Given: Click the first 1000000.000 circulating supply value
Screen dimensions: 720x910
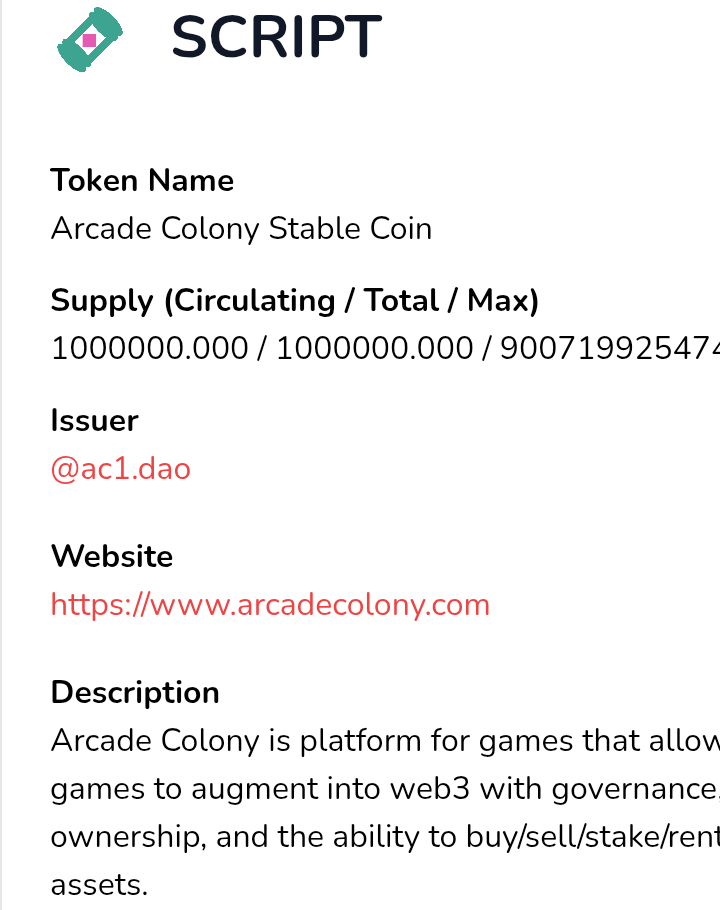Looking at the screenshot, I should pyautogui.click(x=150, y=349).
